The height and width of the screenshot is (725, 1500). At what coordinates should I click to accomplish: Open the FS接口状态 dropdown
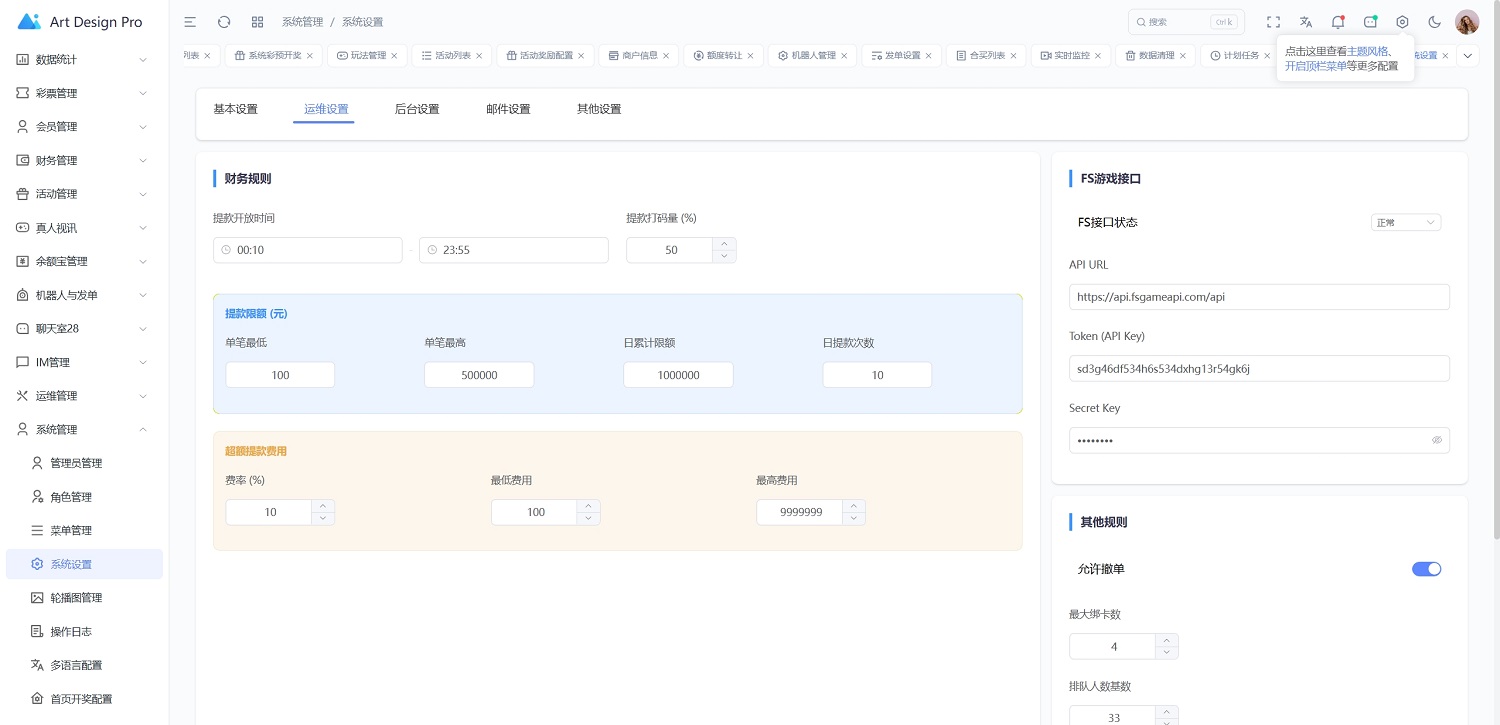click(x=1405, y=222)
